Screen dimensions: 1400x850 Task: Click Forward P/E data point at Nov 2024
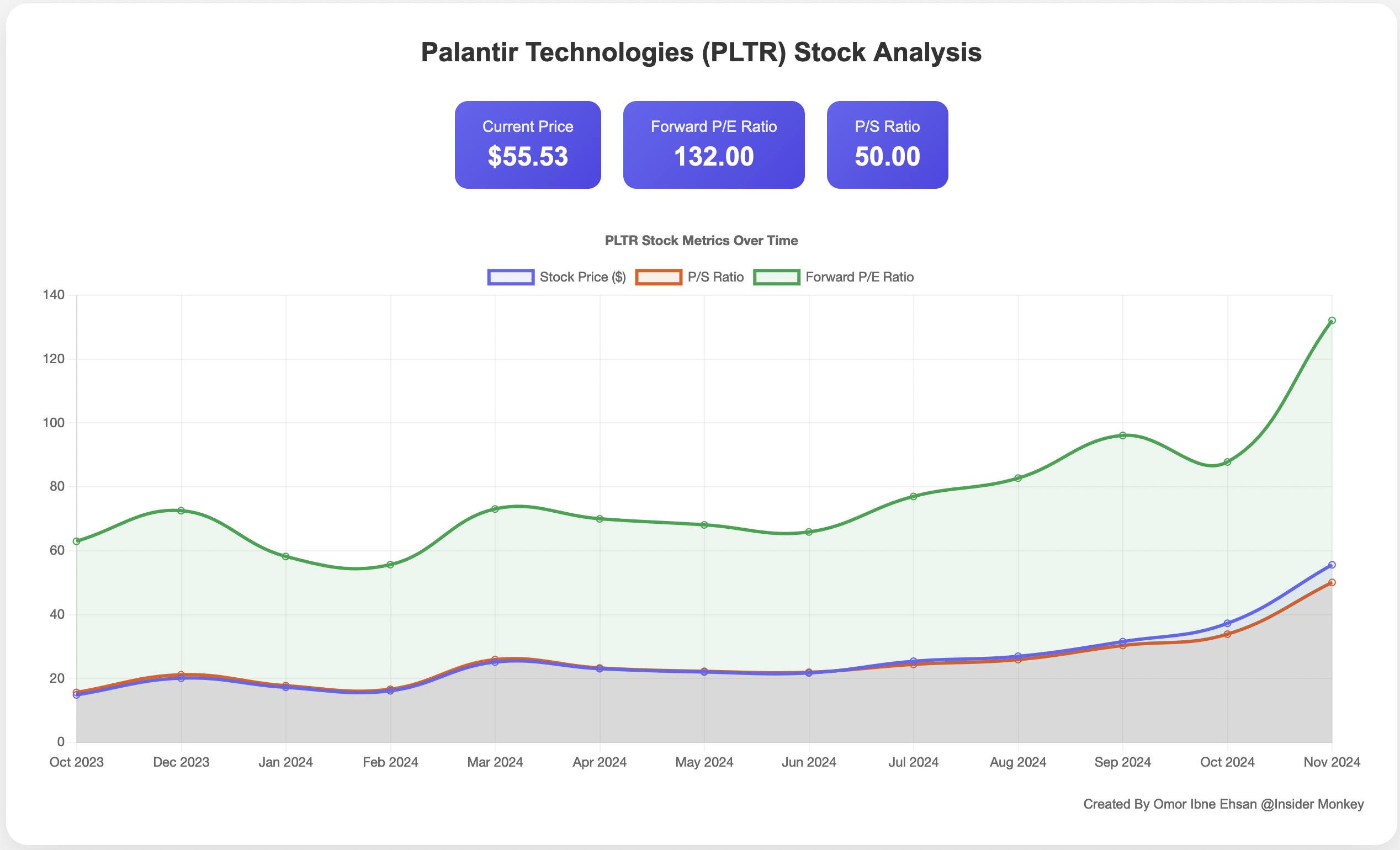click(x=1332, y=321)
